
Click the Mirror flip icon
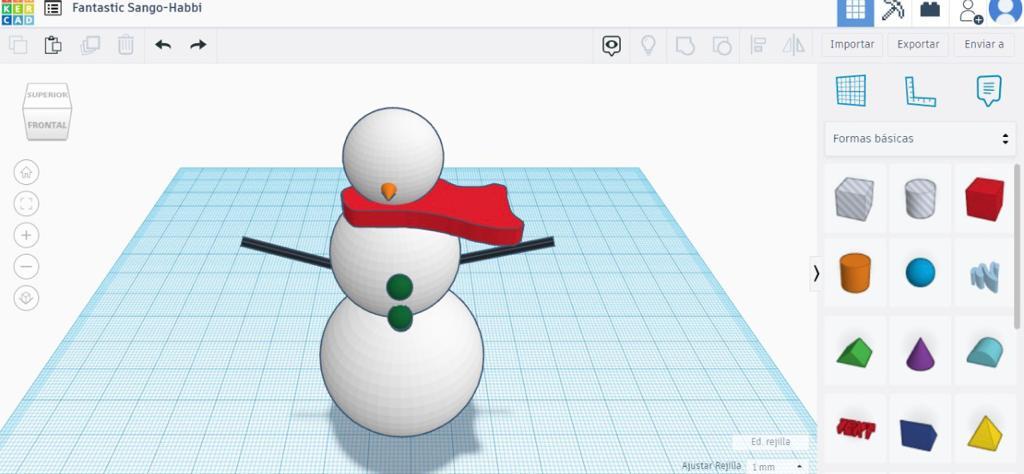793,45
